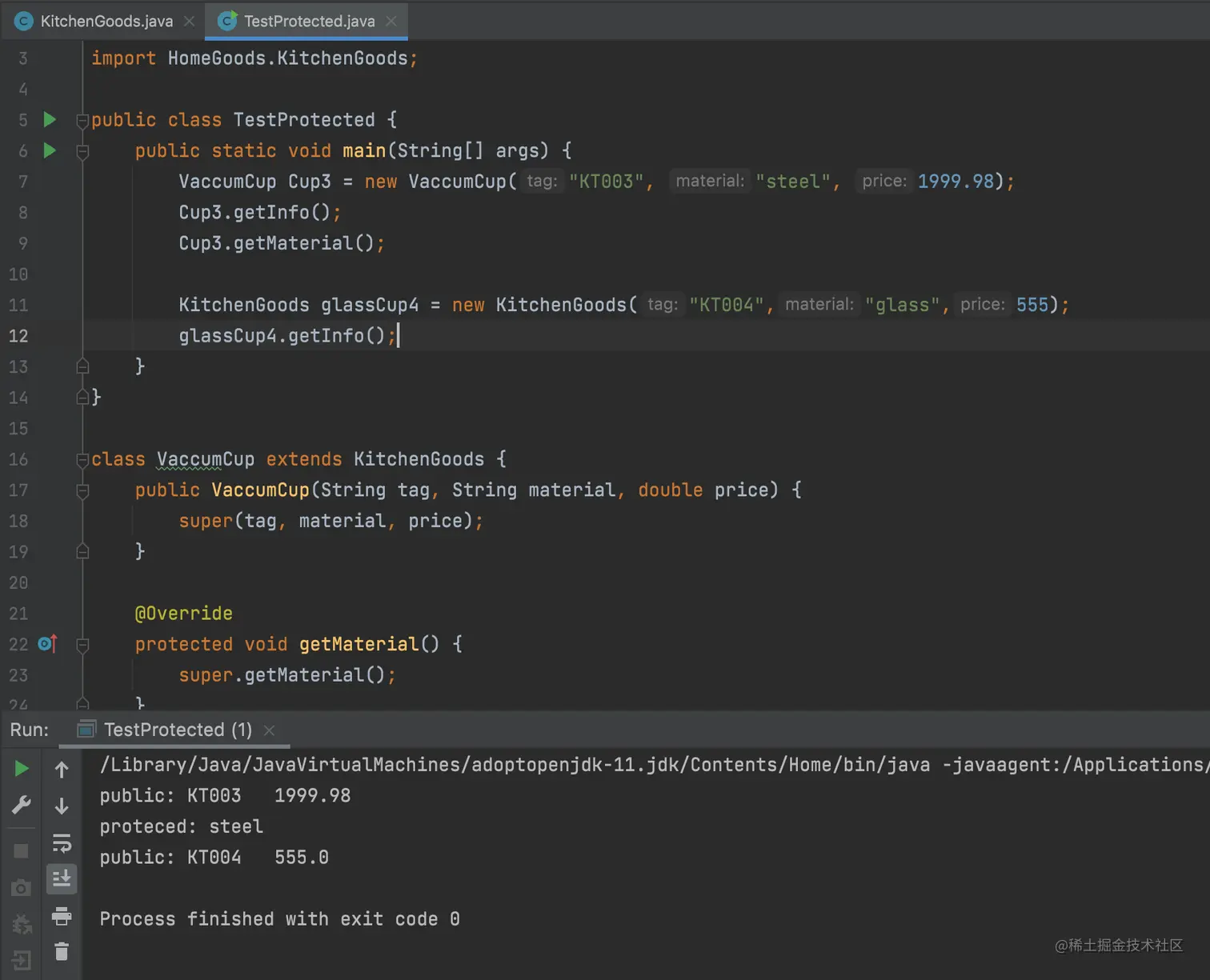This screenshot has height=980, width=1210.
Task: Toggle scroll to end of console output
Action: click(62, 878)
